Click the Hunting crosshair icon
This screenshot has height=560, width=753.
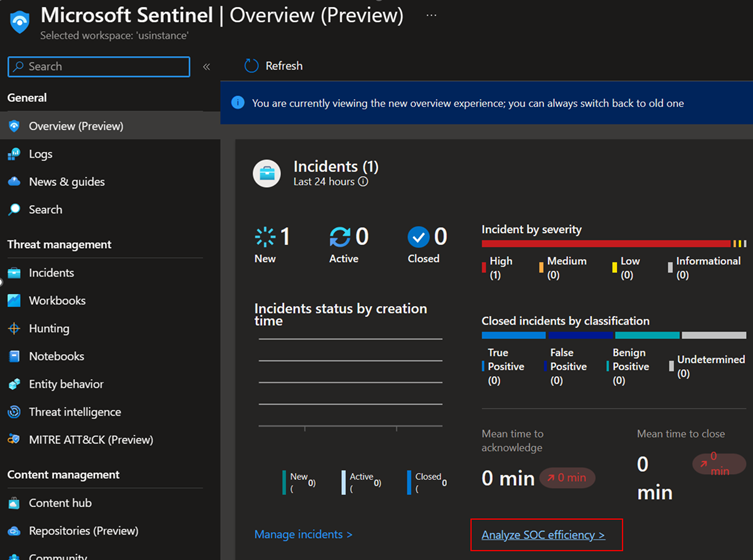(x=14, y=329)
